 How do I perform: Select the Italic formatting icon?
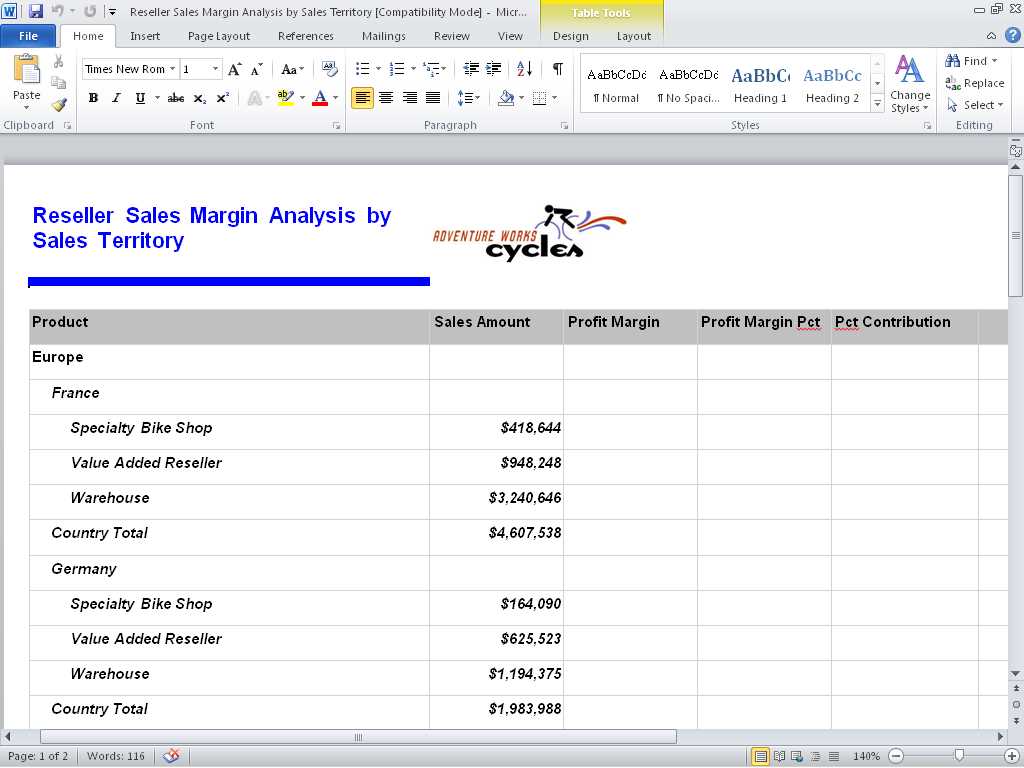116,97
